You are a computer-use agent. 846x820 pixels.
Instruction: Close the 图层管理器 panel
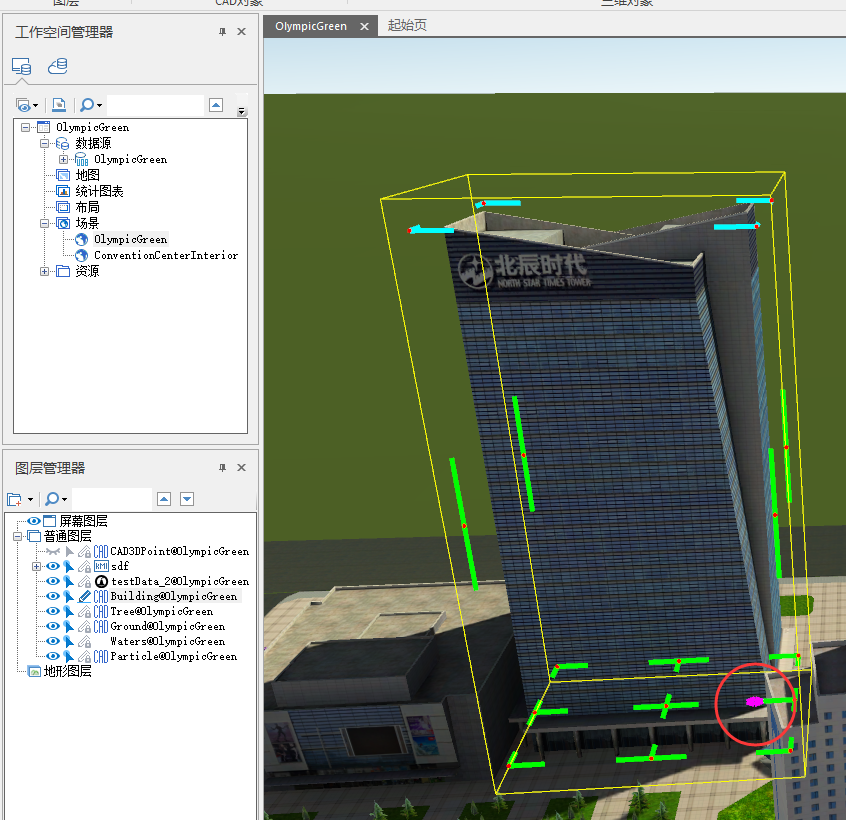(242, 468)
